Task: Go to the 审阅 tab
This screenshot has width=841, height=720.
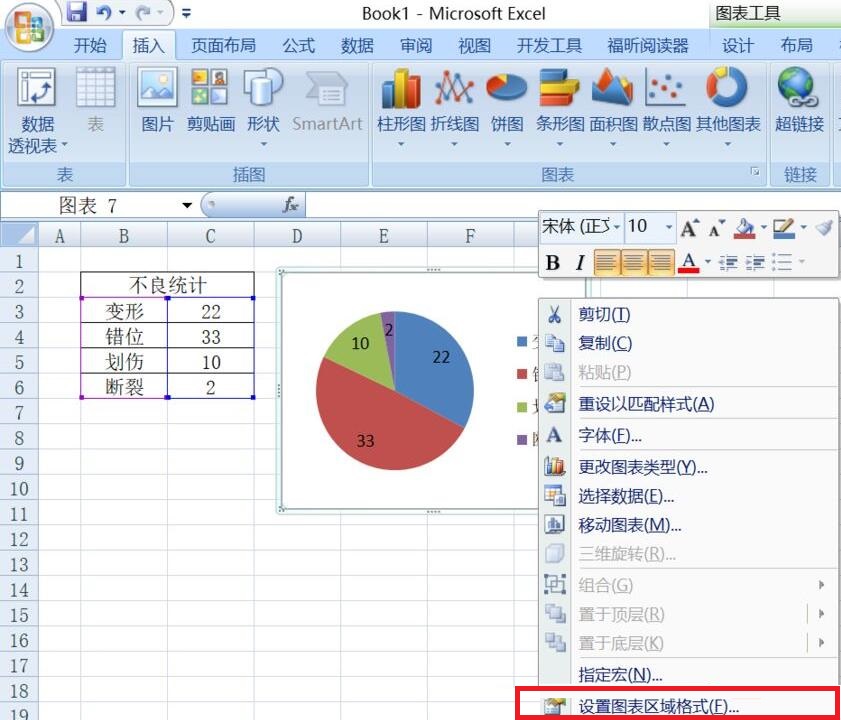Action: tap(416, 46)
